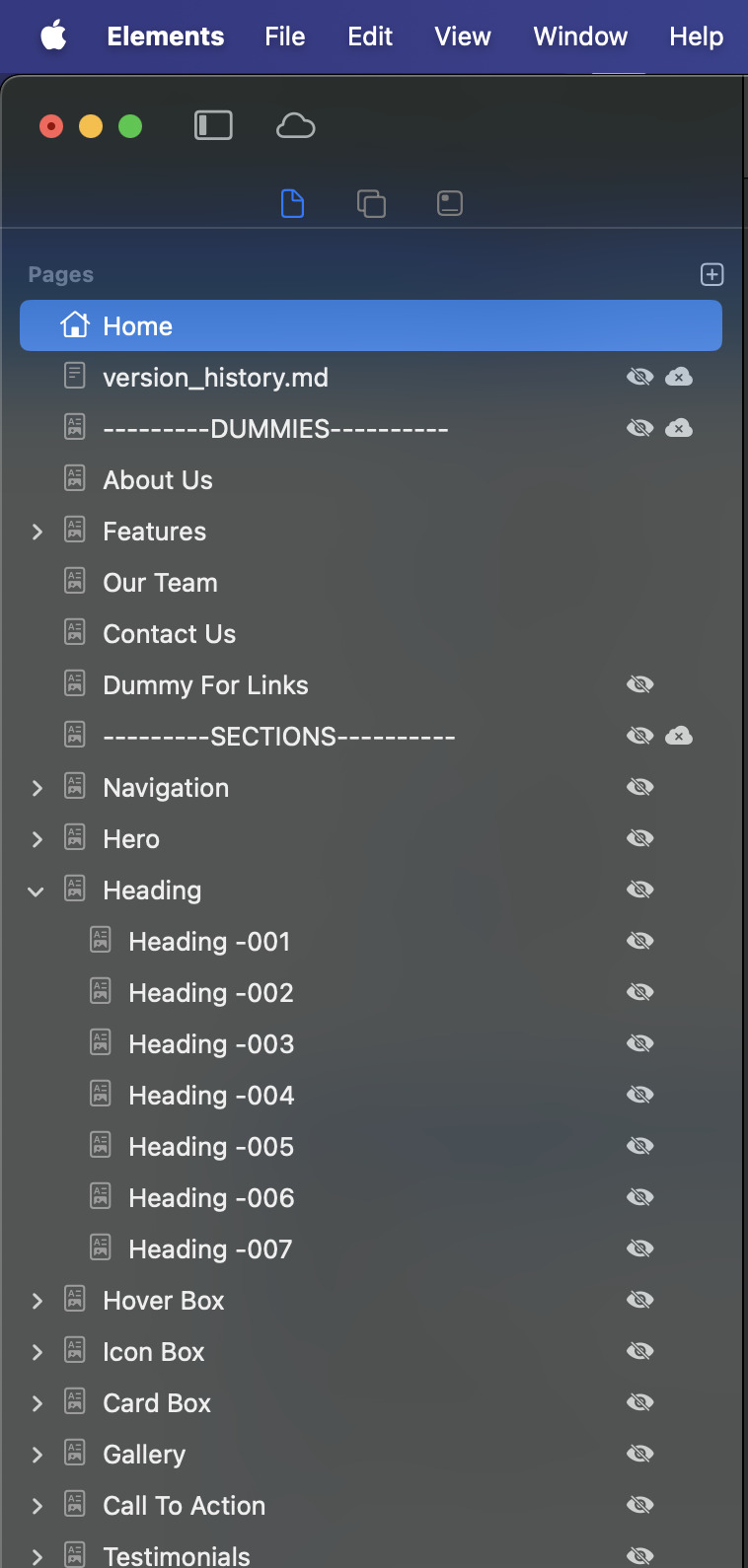748x1568 pixels.
Task: Click cloud icon beside SECTIONS divider
Action: tap(679, 736)
